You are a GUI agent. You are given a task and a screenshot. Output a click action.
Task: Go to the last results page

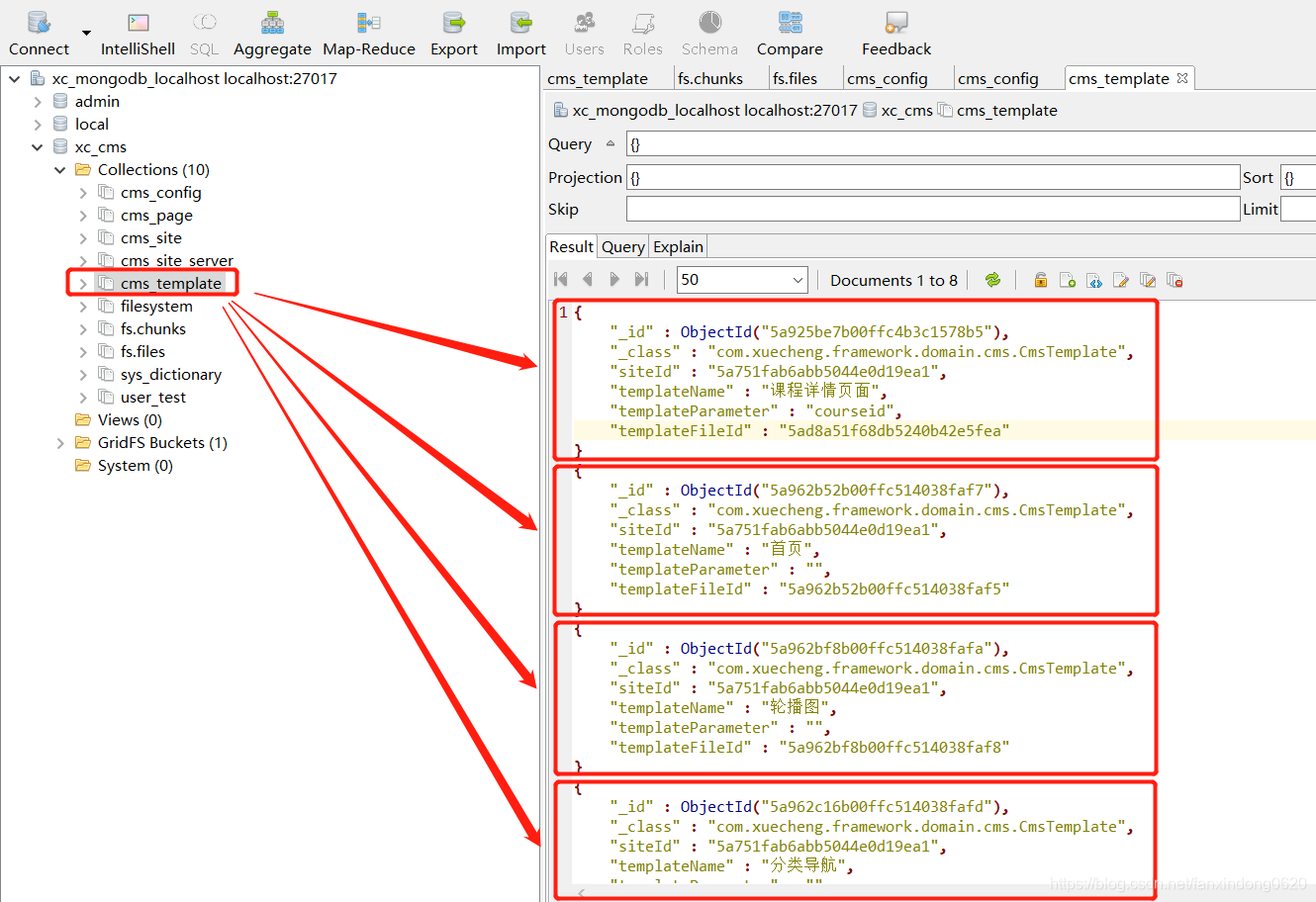click(641, 280)
